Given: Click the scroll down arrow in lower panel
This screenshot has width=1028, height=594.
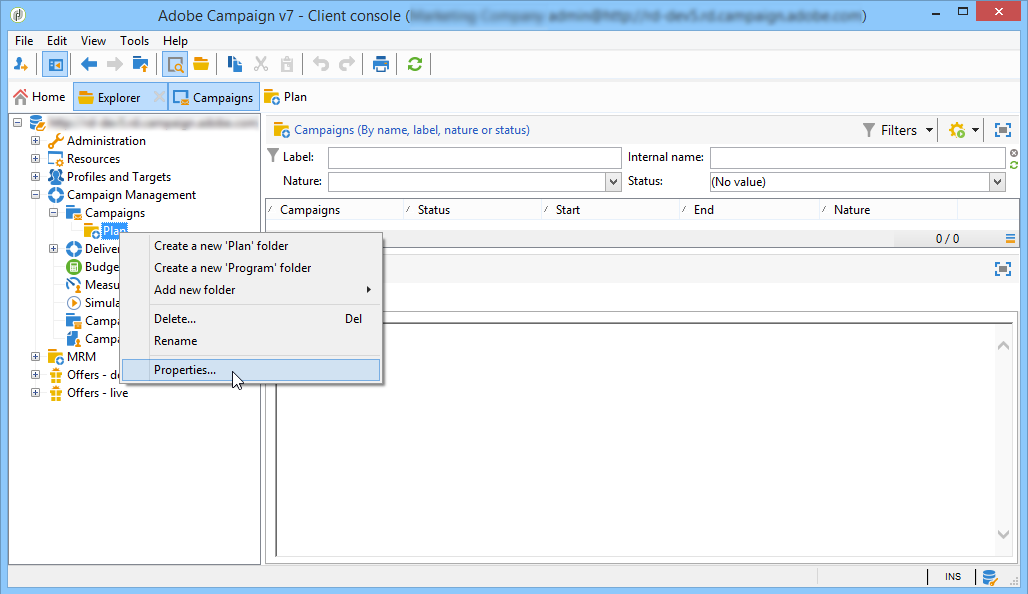Looking at the screenshot, I should 1003,534.
